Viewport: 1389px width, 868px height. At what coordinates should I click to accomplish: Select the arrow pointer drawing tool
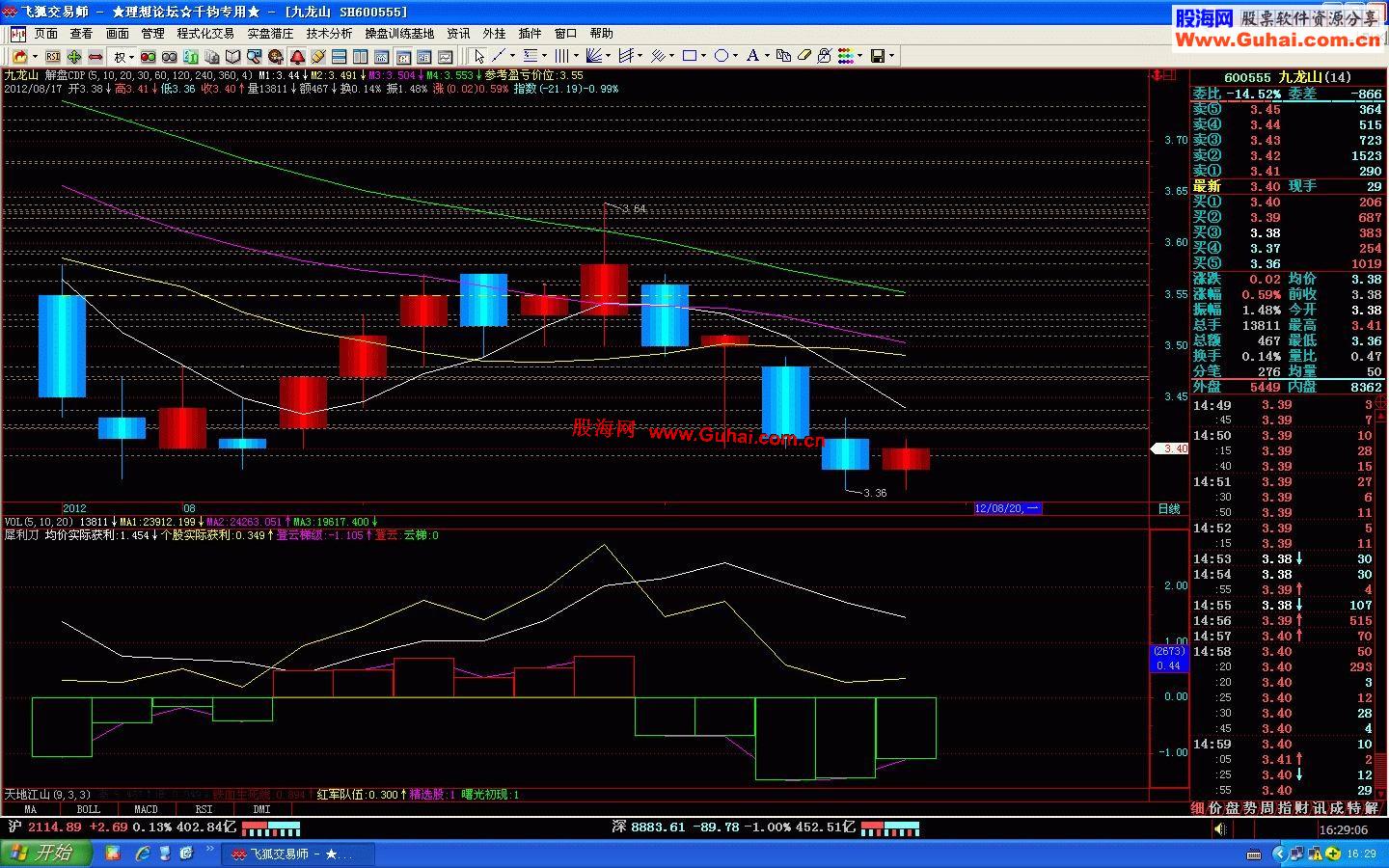tap(479, 57)
